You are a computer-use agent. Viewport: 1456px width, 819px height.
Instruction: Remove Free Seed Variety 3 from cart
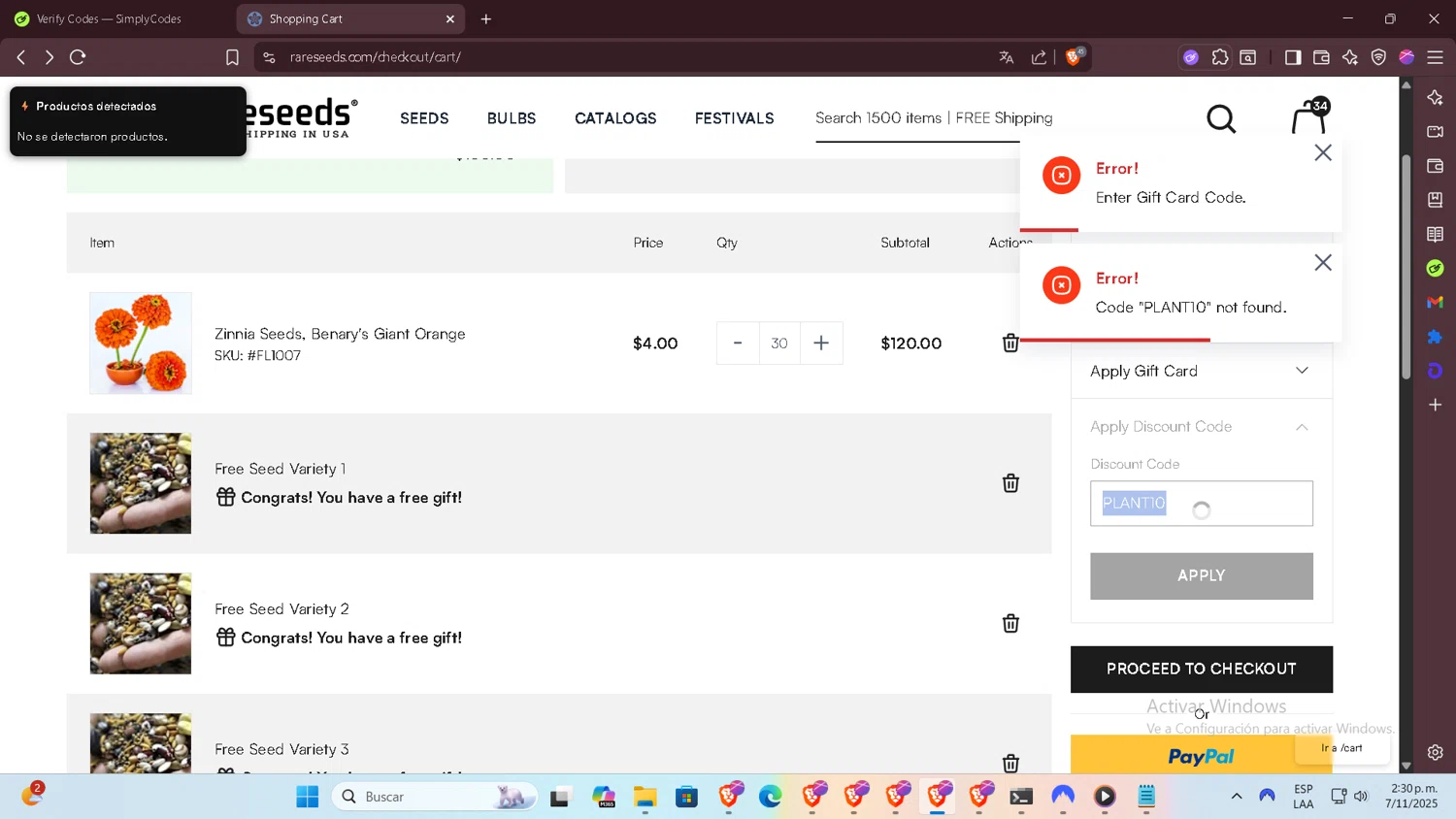pos(1010,764)
